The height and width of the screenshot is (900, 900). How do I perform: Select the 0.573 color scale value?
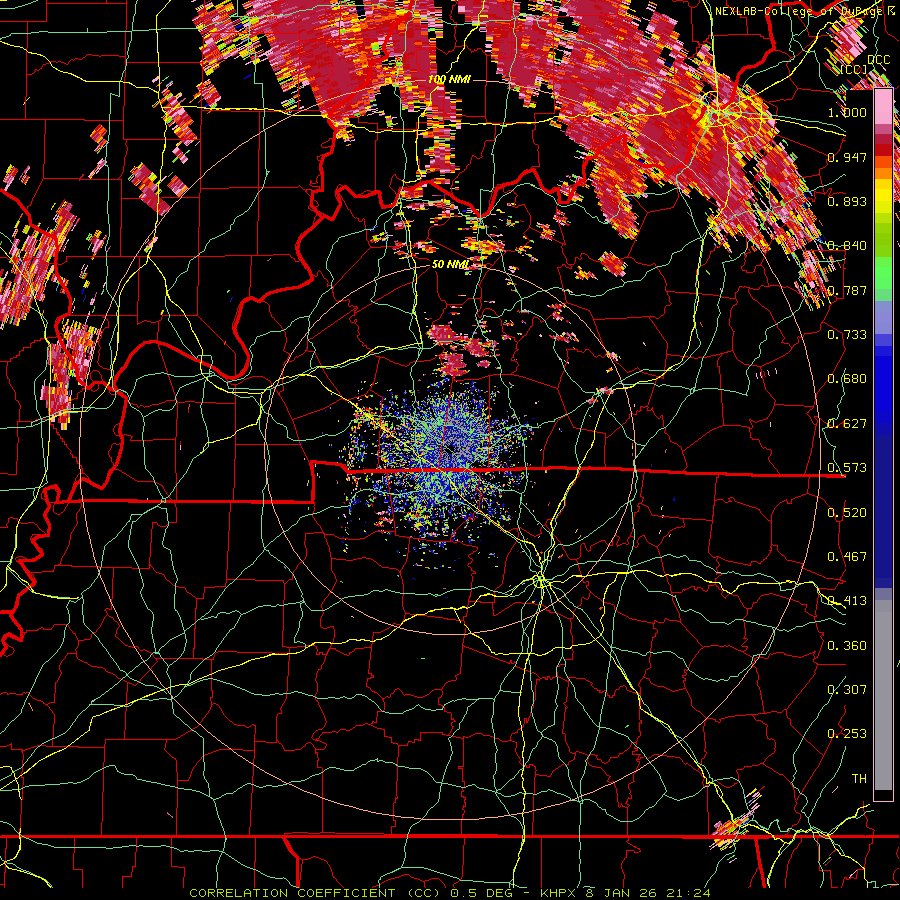(847, 468)
